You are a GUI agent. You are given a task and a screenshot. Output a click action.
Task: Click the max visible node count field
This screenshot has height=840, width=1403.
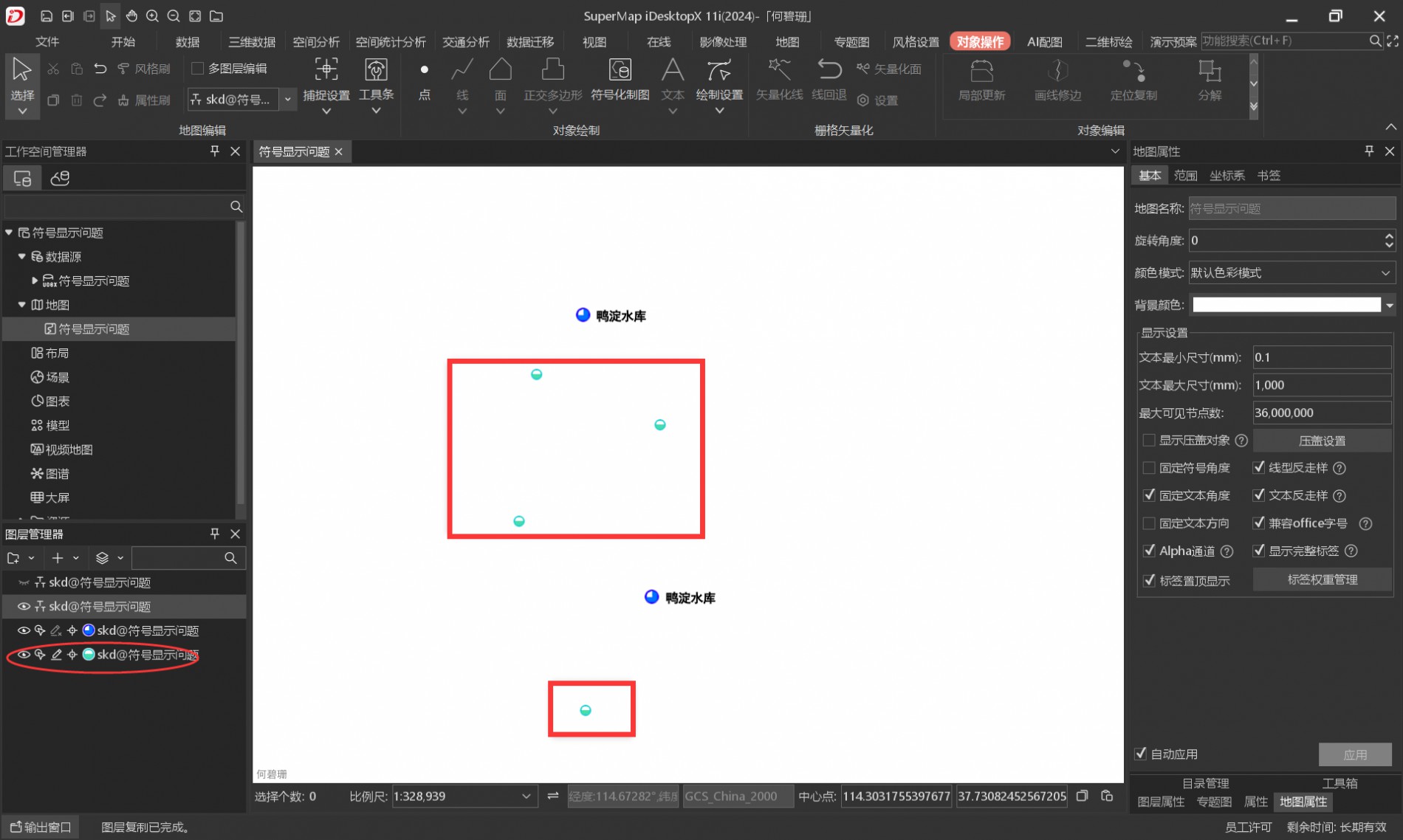(1322, 413)
